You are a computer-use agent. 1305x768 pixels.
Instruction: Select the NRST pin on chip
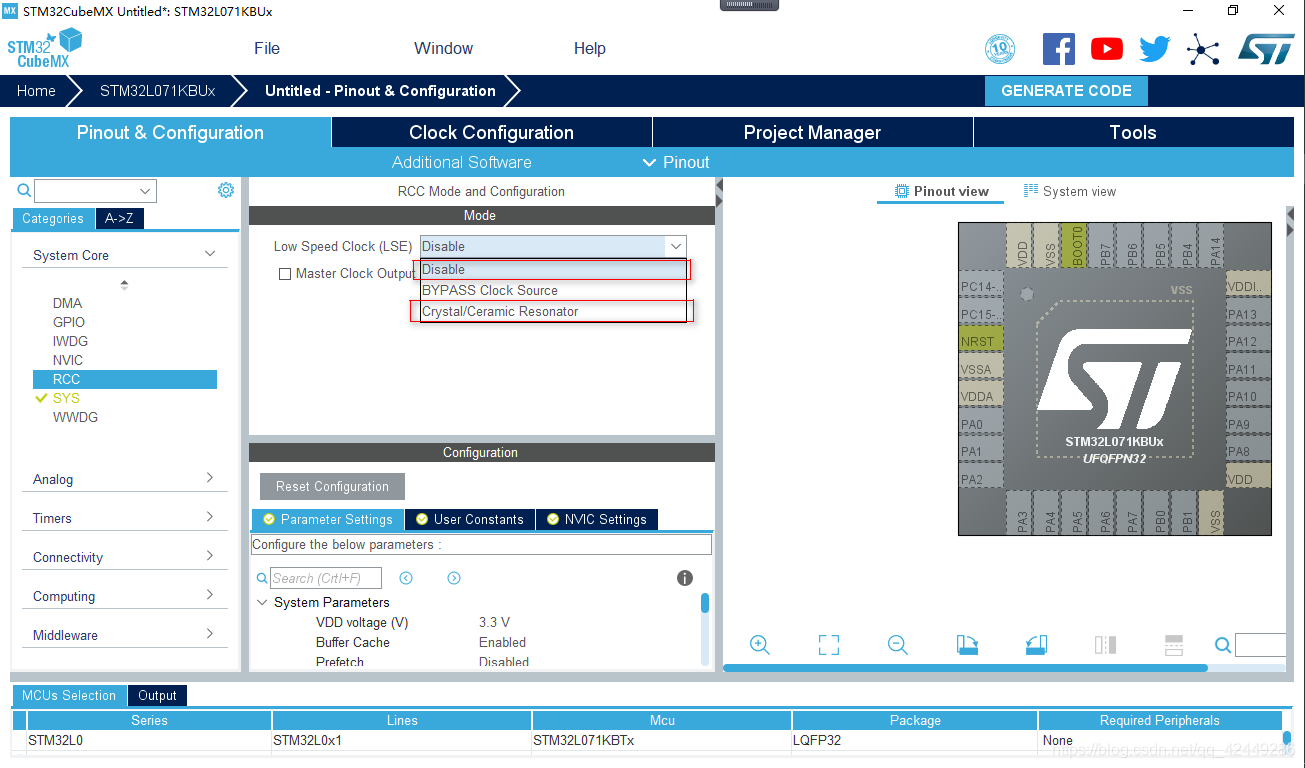(979, 341)
